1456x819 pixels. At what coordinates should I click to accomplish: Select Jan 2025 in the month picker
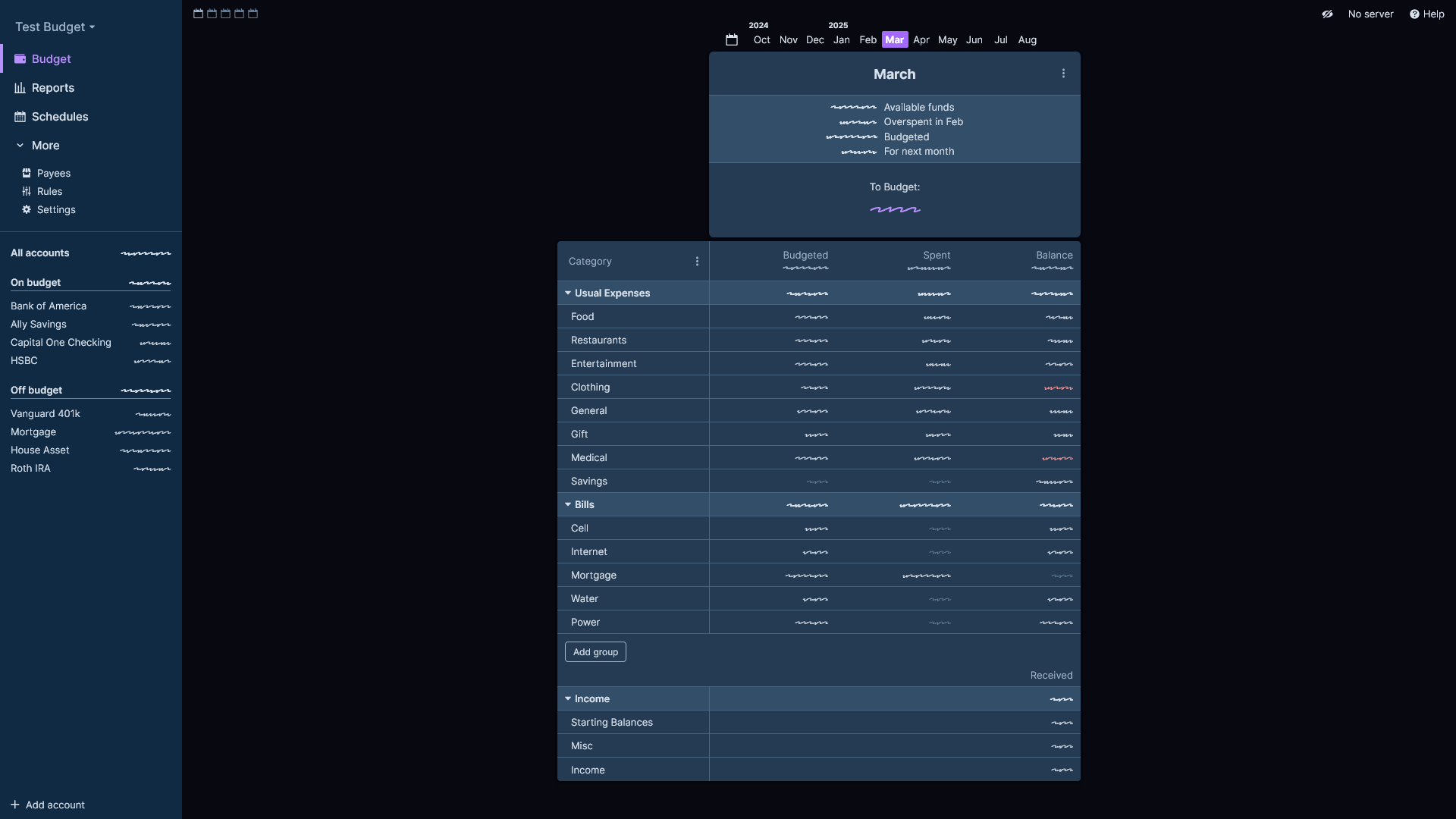coord(841,40)
